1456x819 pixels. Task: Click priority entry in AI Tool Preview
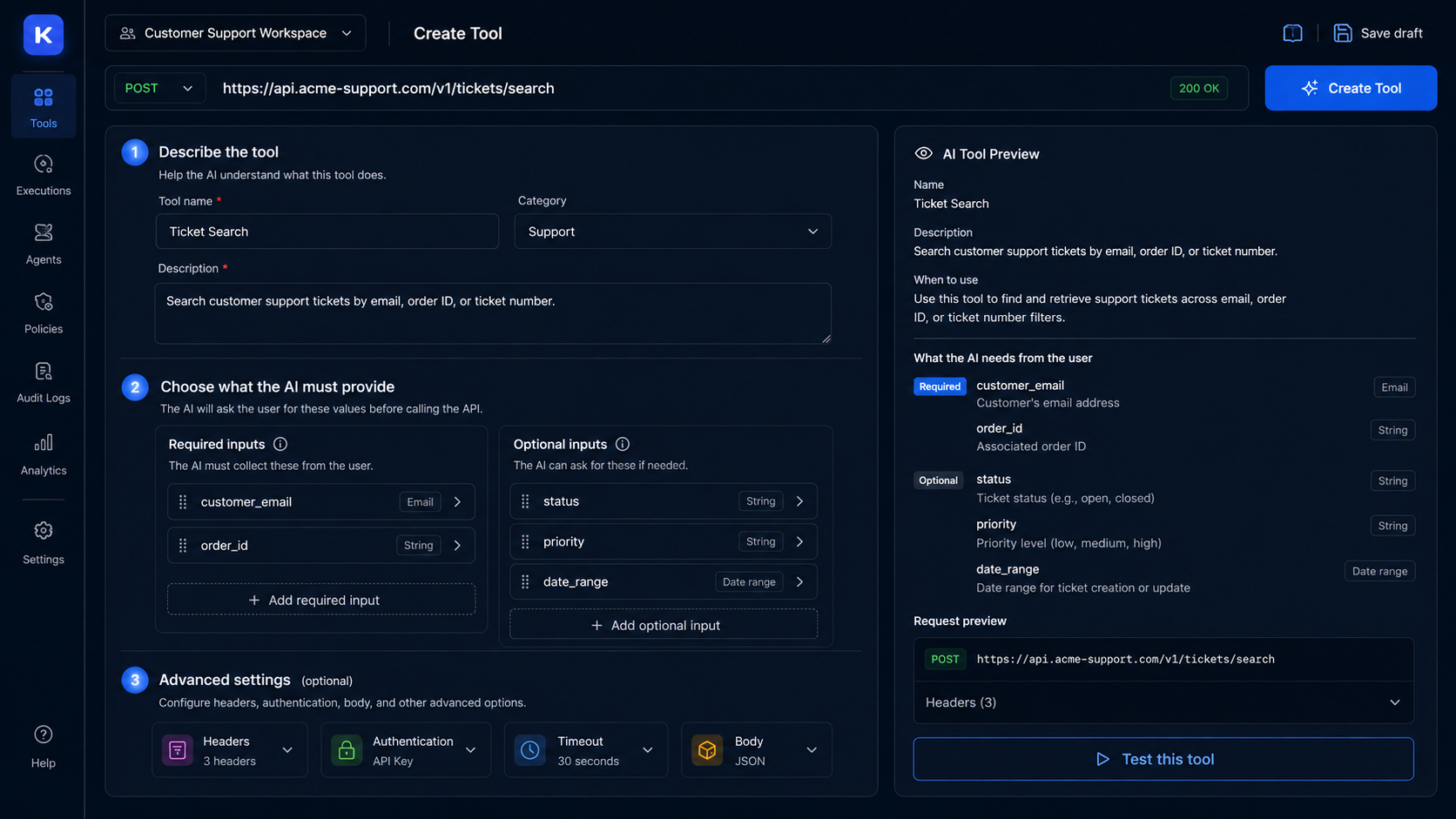pyautogui.click(x=1068, y=534)
